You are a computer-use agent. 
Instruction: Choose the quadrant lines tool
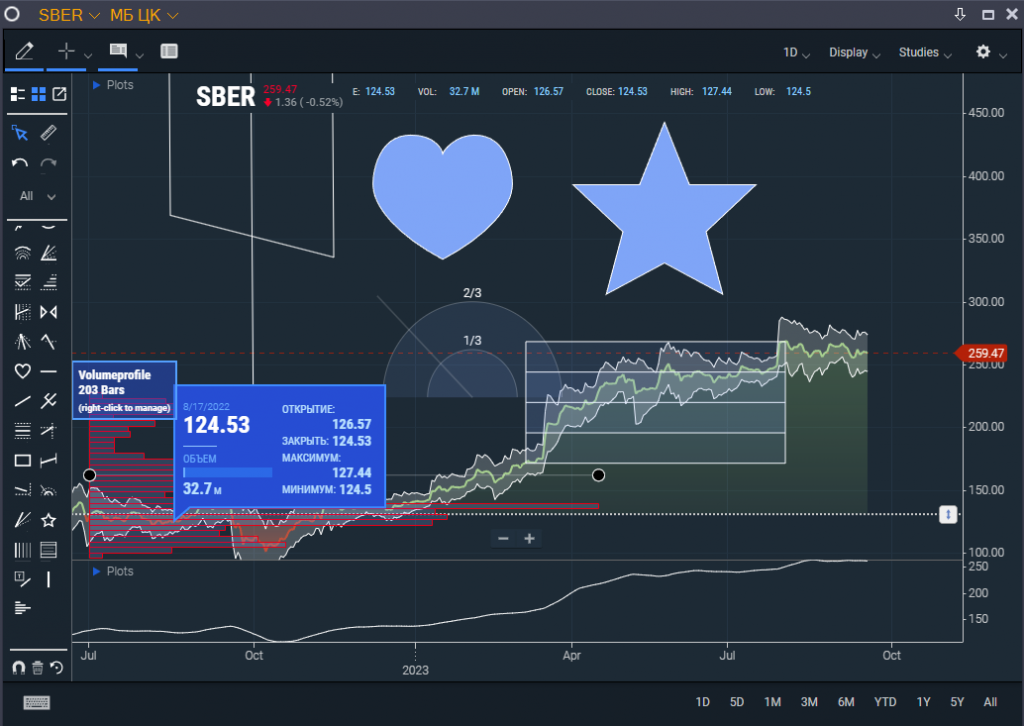(x=22, y=431)
